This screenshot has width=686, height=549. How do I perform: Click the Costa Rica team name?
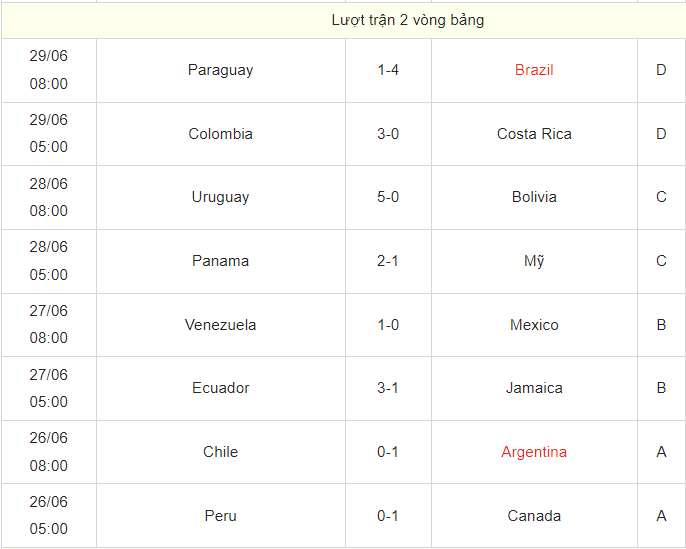pyautogui.click(x=534, y=134)
